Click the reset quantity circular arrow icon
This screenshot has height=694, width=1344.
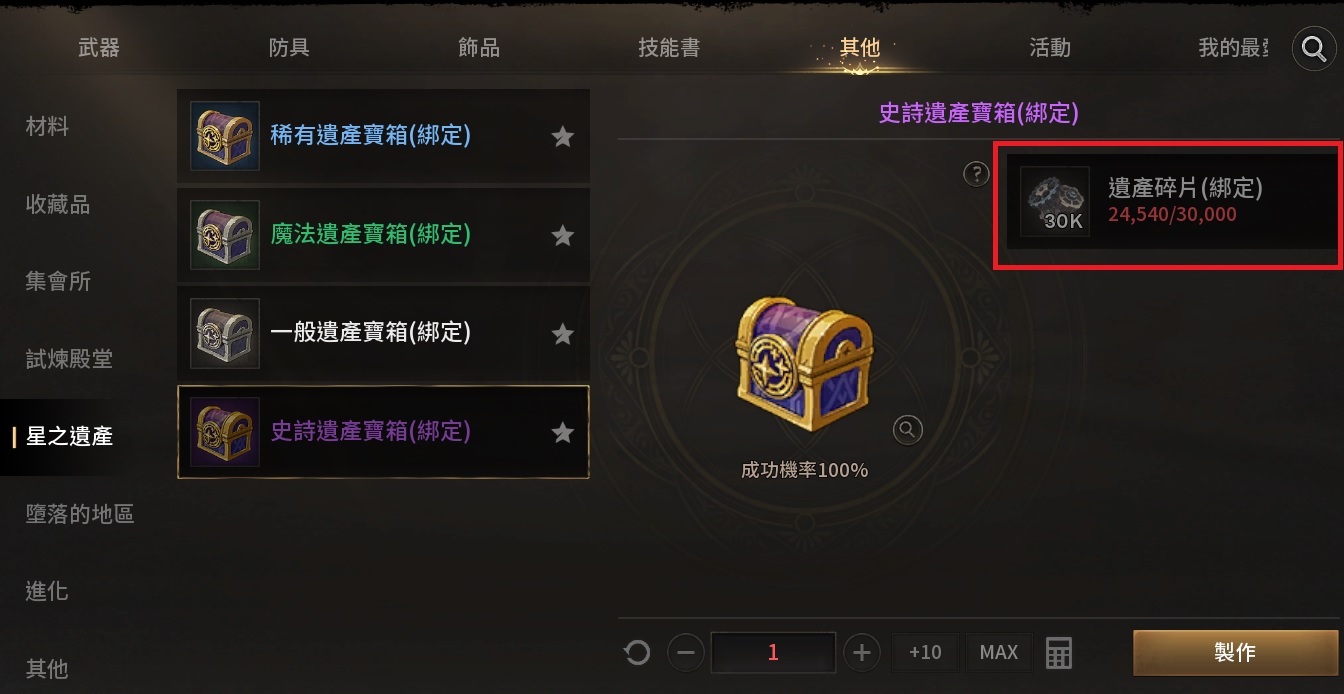637,653
